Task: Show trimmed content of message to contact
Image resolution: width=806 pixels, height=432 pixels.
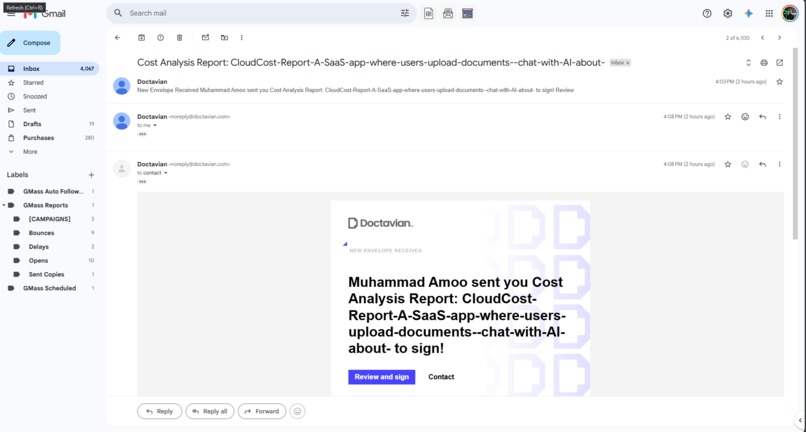Action: (142, 182)
